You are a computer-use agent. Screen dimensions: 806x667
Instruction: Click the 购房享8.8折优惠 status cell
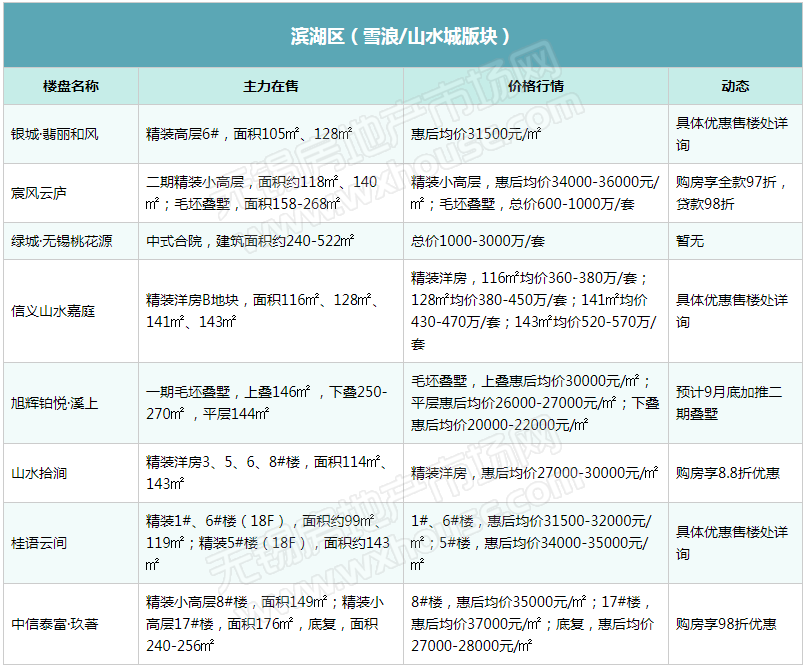(x=727, y=473)
